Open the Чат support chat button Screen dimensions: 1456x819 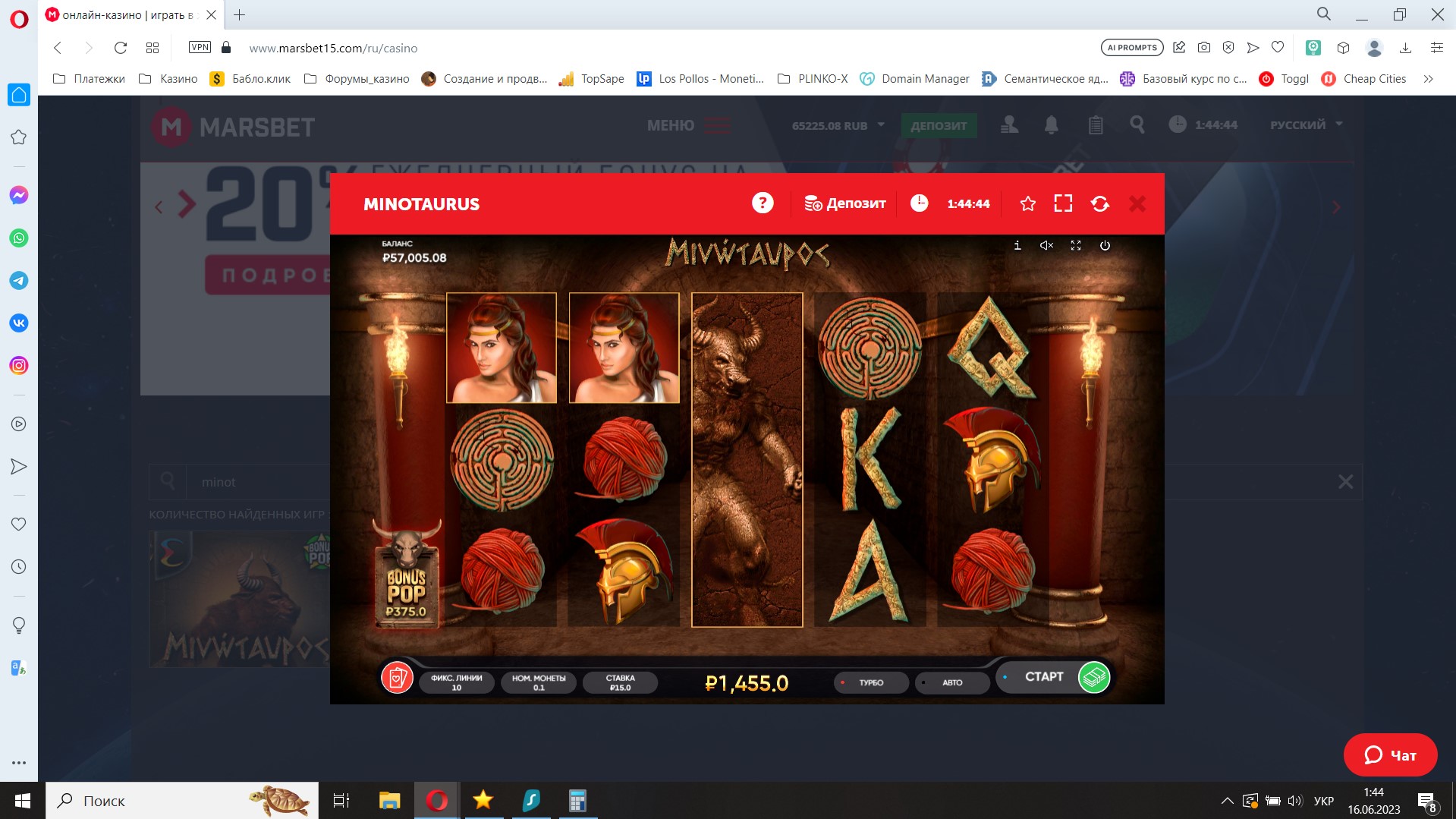click(x=1390, y=755)
